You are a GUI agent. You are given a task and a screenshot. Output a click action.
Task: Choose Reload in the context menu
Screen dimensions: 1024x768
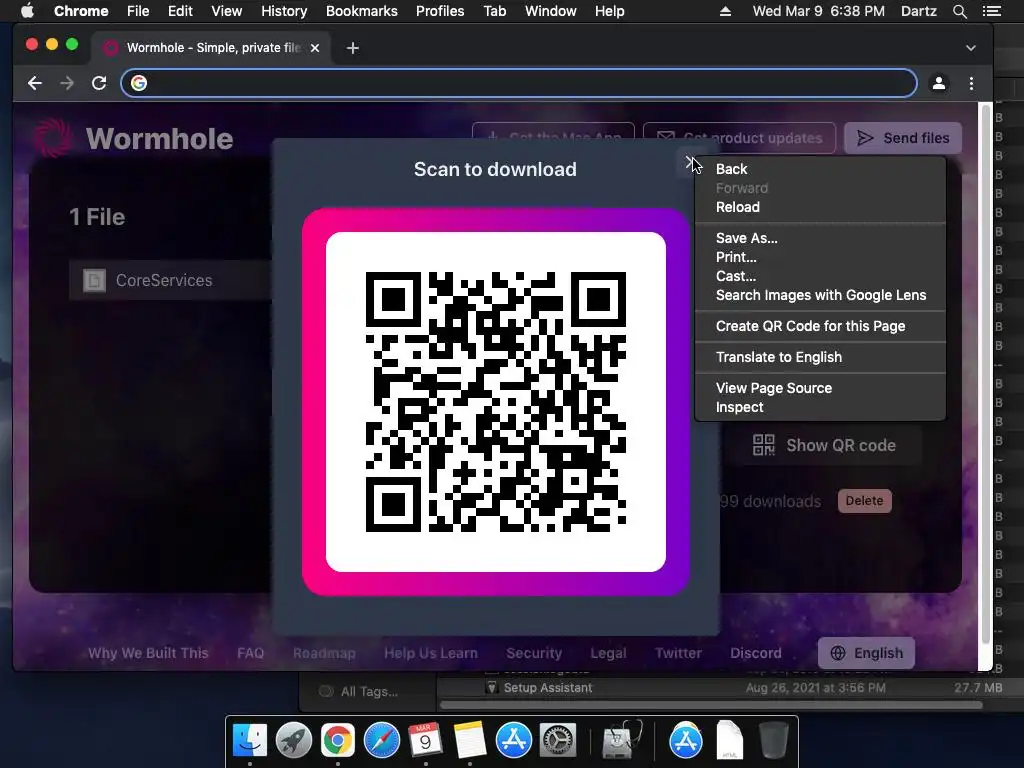(x=820, y=207)
